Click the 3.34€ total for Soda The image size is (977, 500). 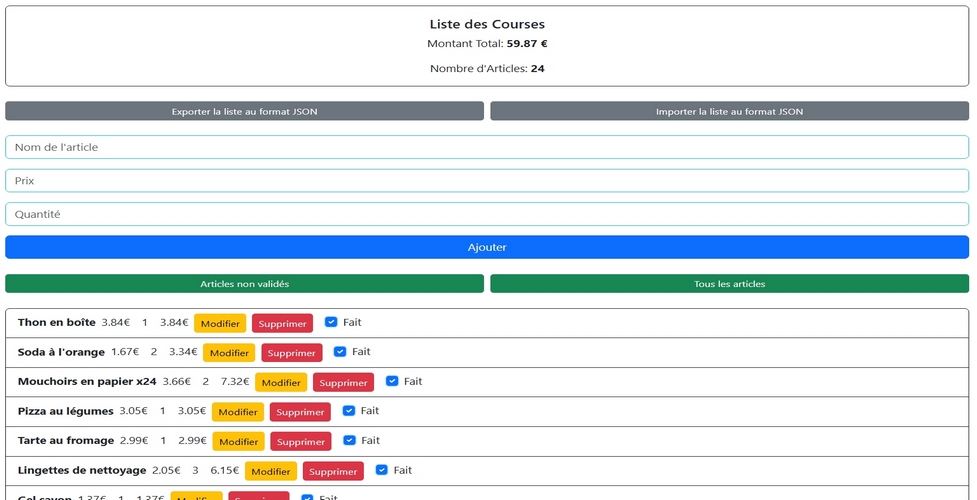pos(183,352)
